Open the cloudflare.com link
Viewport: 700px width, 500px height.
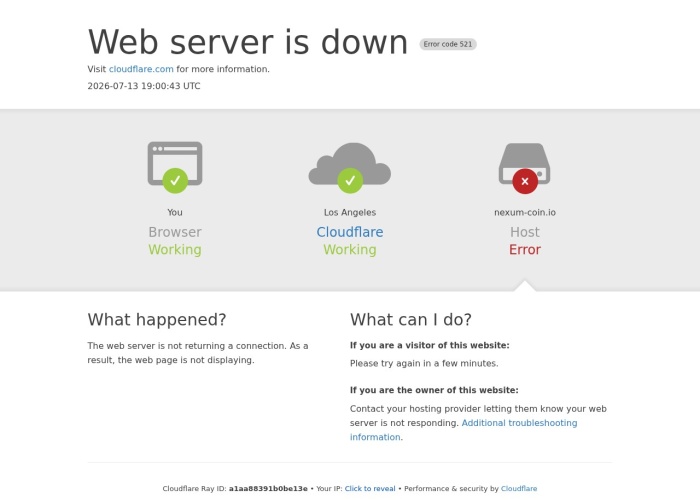(141, 69)
